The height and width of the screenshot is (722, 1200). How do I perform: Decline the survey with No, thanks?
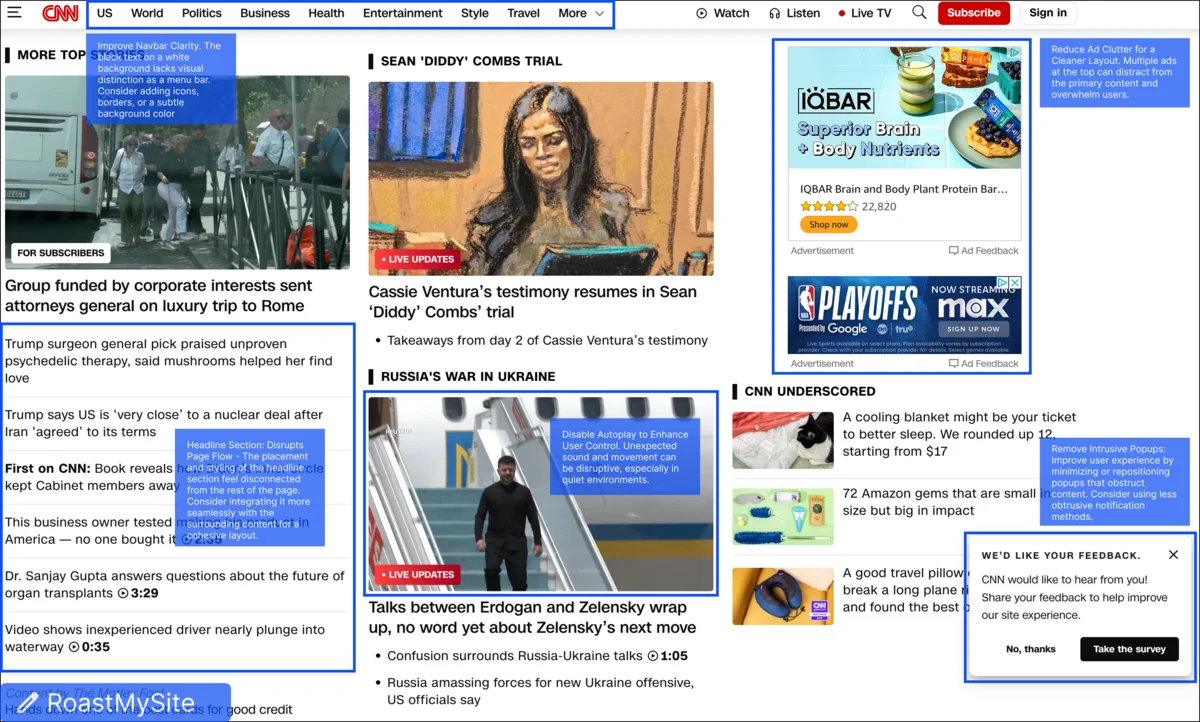point(1031,649)
